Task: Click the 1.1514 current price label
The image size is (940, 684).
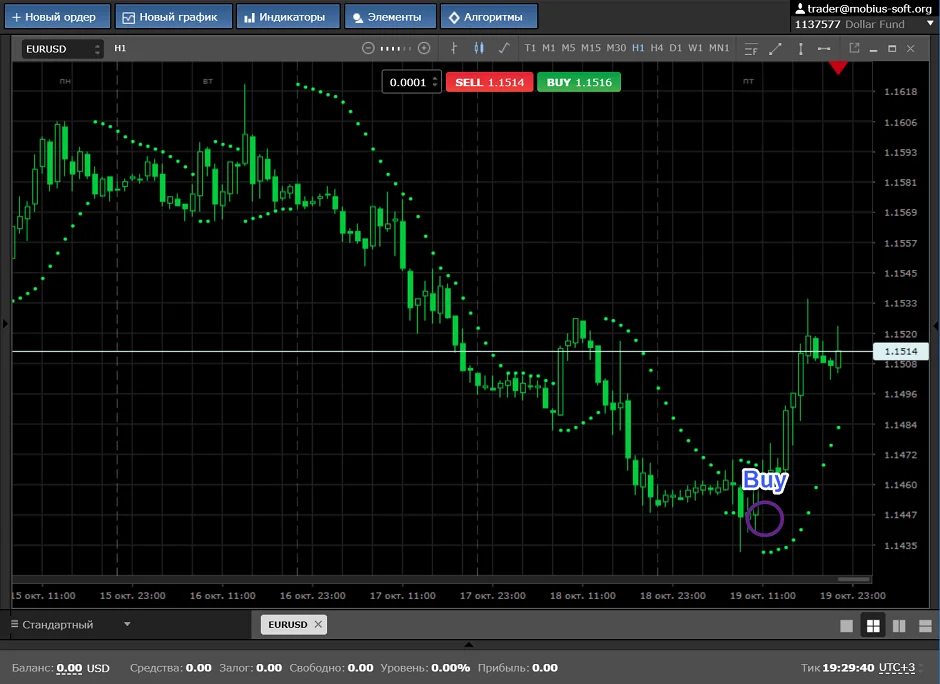Action: coord(900,351)
